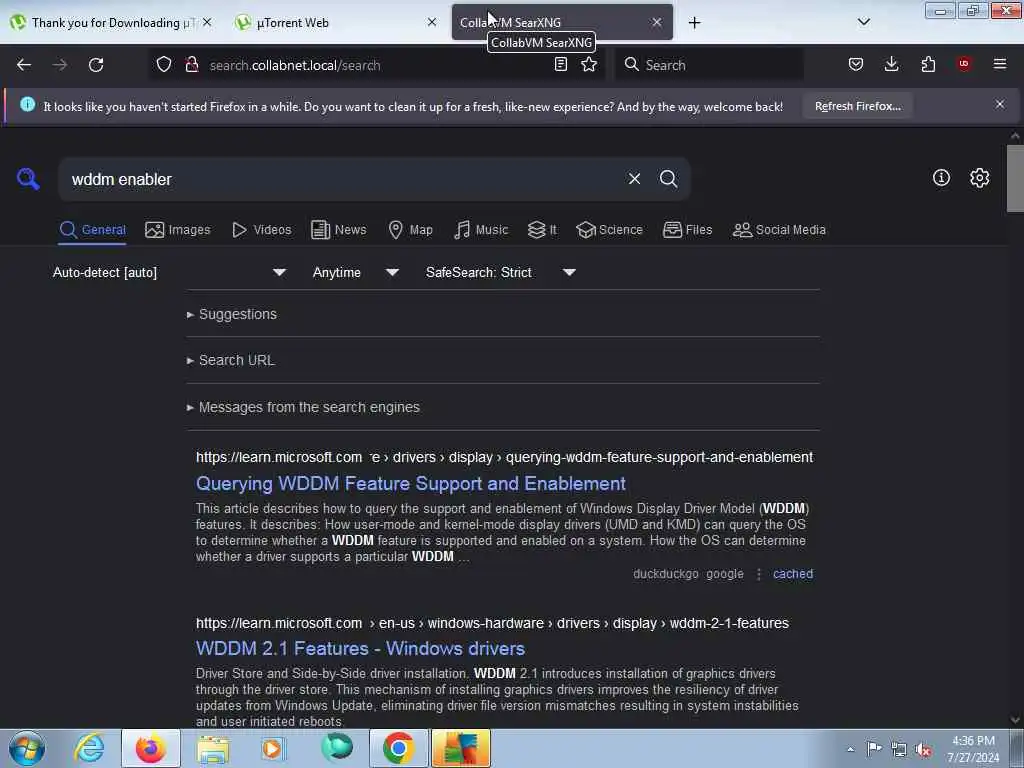This screenshot has height=768, width=1024.
Task: List all tabs with the chevron
Action: pyautogui.click(x=863, y=22)
